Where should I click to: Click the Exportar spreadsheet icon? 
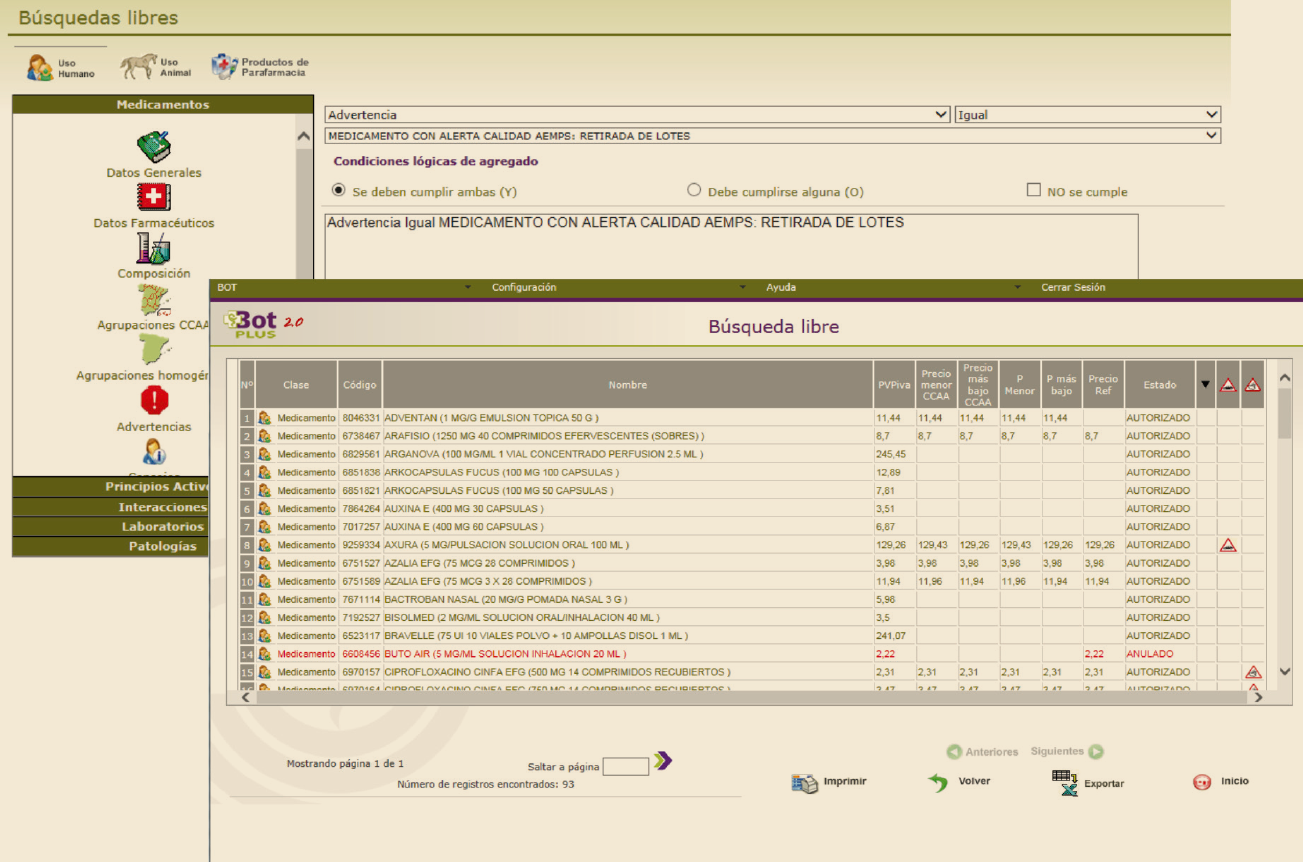pyautogui.click(x=1065, y=782)
